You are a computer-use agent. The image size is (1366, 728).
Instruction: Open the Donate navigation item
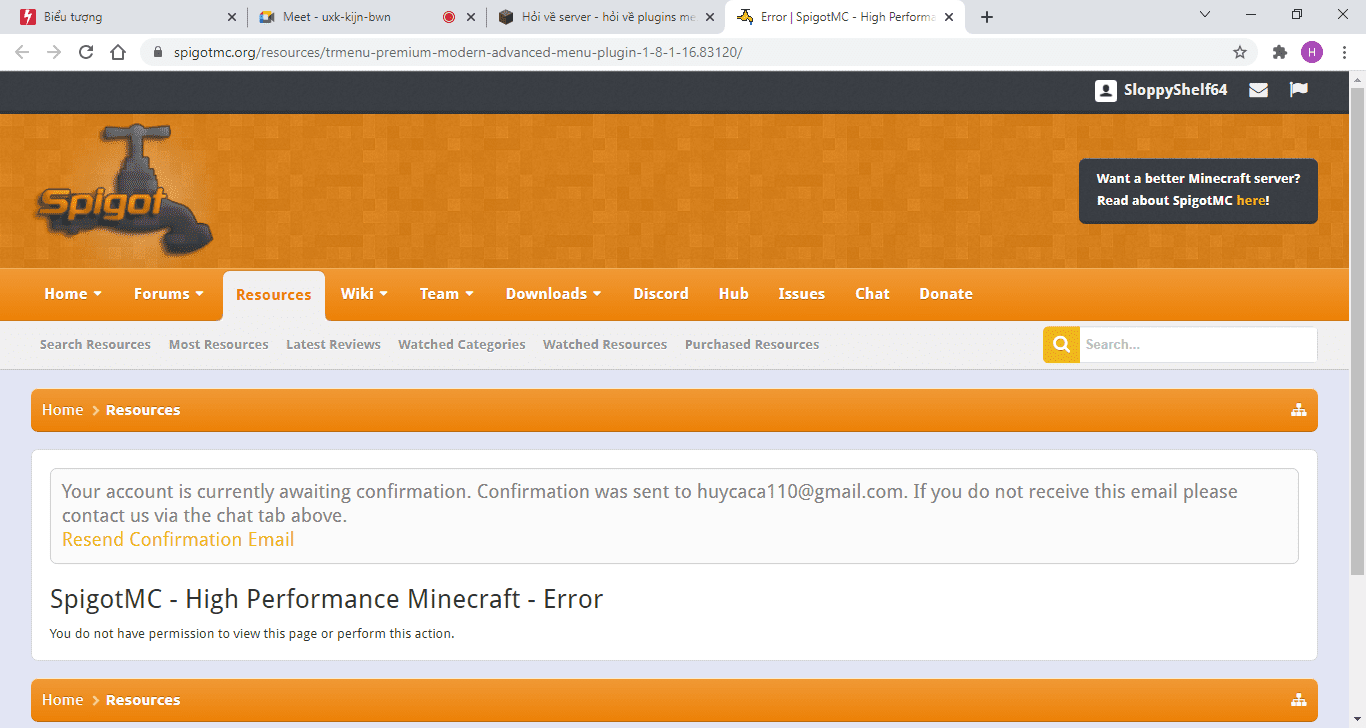(946, 294)
